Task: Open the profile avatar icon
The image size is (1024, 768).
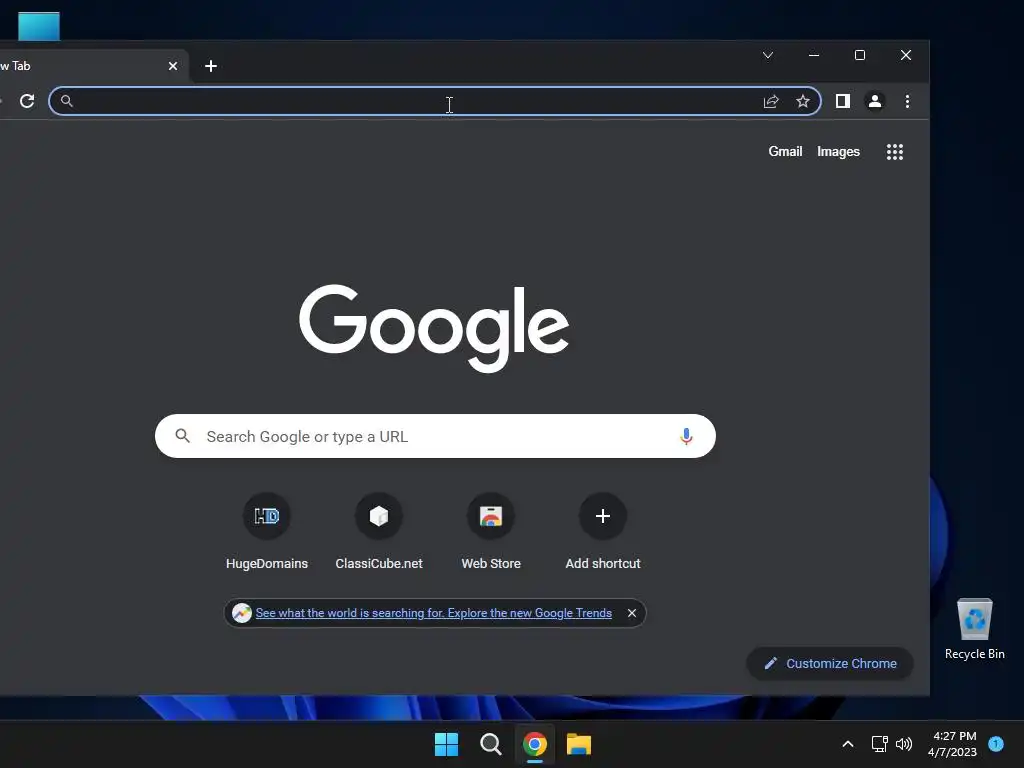Action: click(874, 101)
